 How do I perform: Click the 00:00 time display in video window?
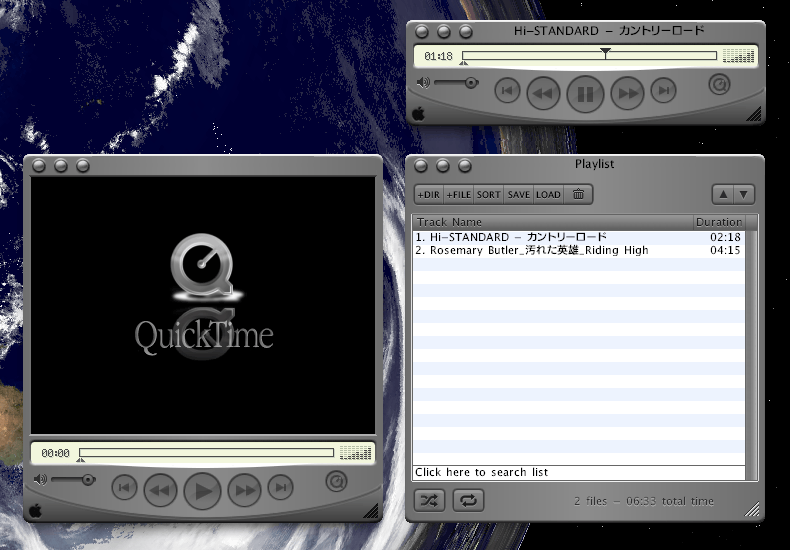pyautogui.click(x=55, y=453)
